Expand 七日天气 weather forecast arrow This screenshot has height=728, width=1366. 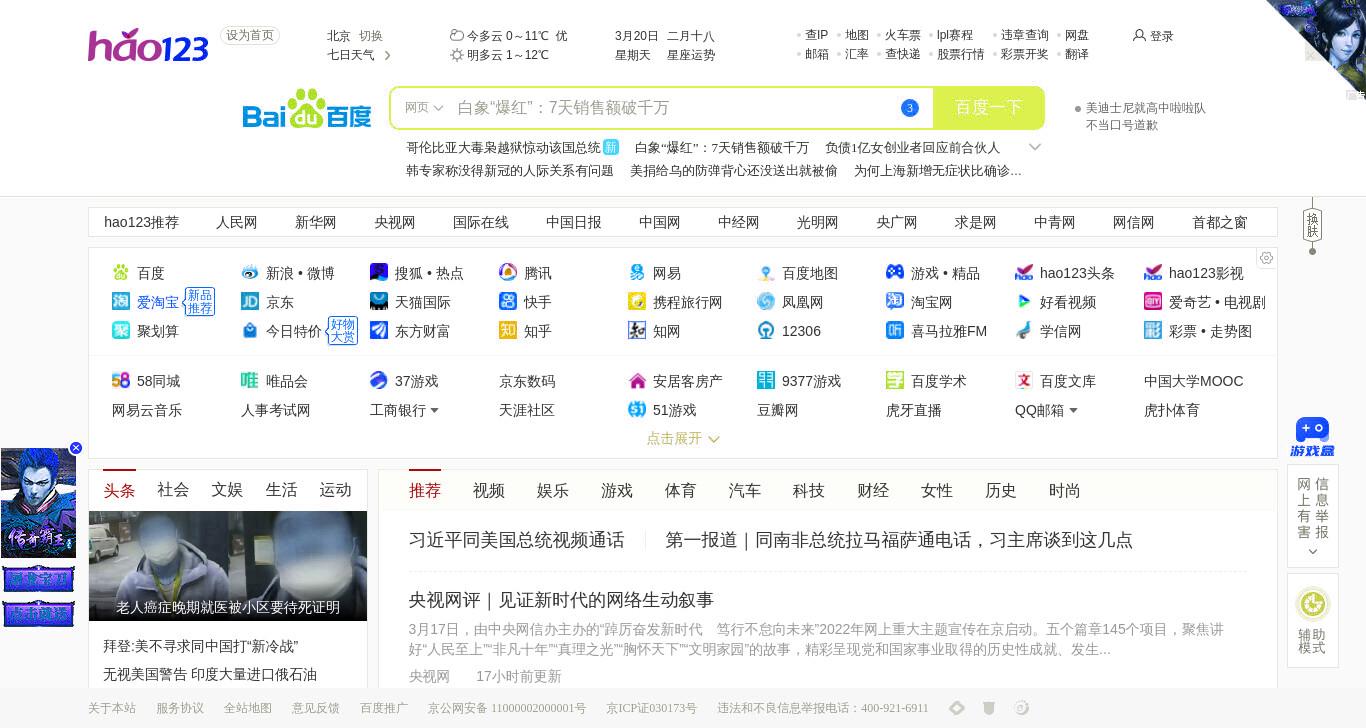coord(387,55)
